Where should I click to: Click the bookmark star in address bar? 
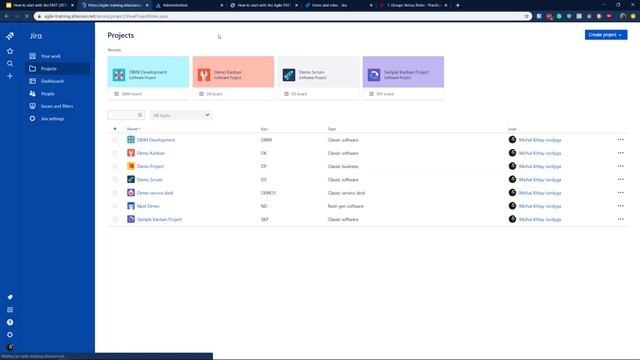click(x=526, y=16)
